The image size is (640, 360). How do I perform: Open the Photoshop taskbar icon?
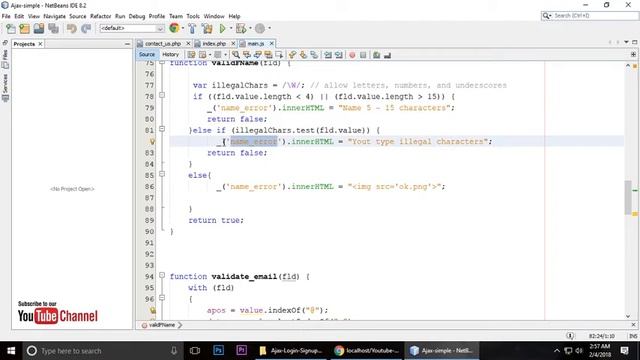(x=218, y=351)
